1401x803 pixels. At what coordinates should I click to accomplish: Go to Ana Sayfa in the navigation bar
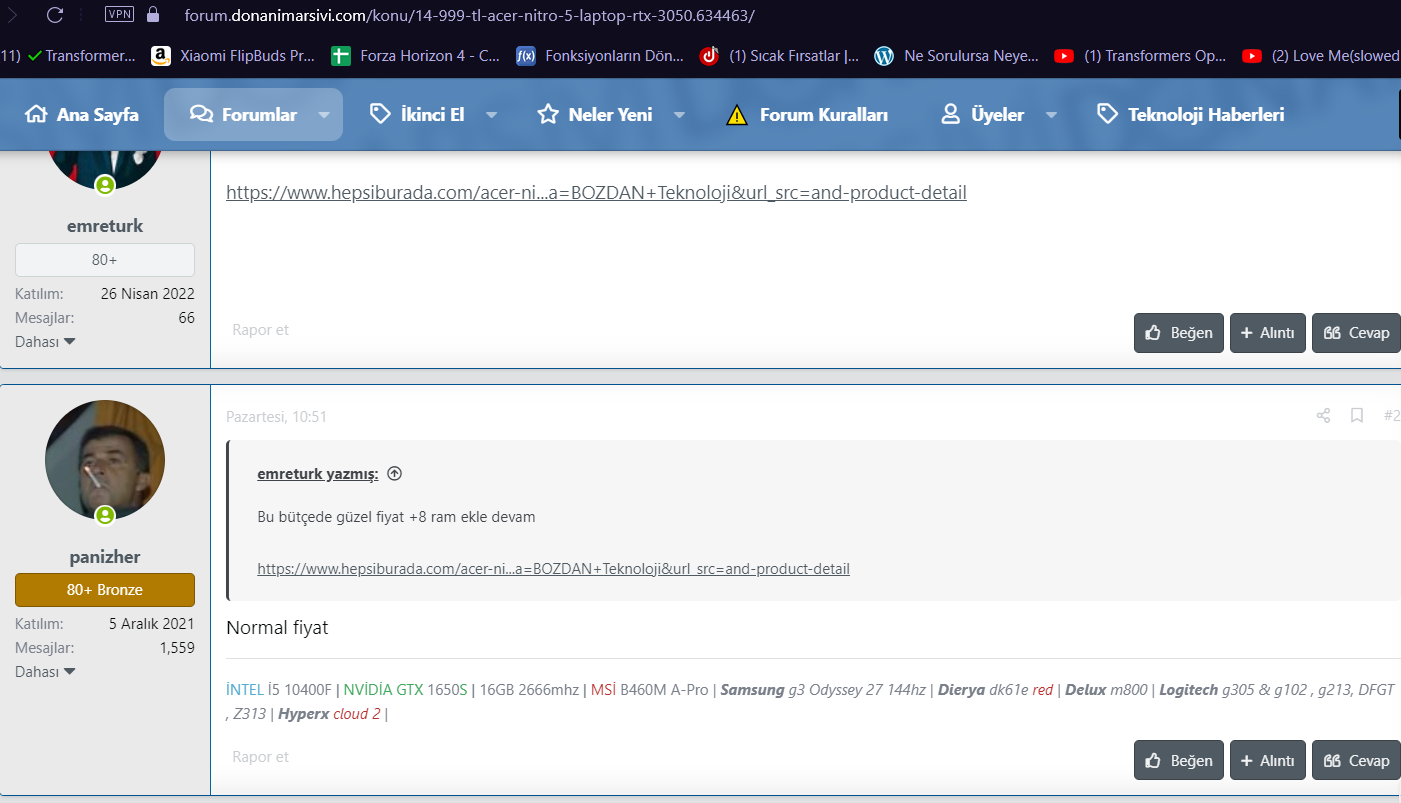click(x=81, y=115)
